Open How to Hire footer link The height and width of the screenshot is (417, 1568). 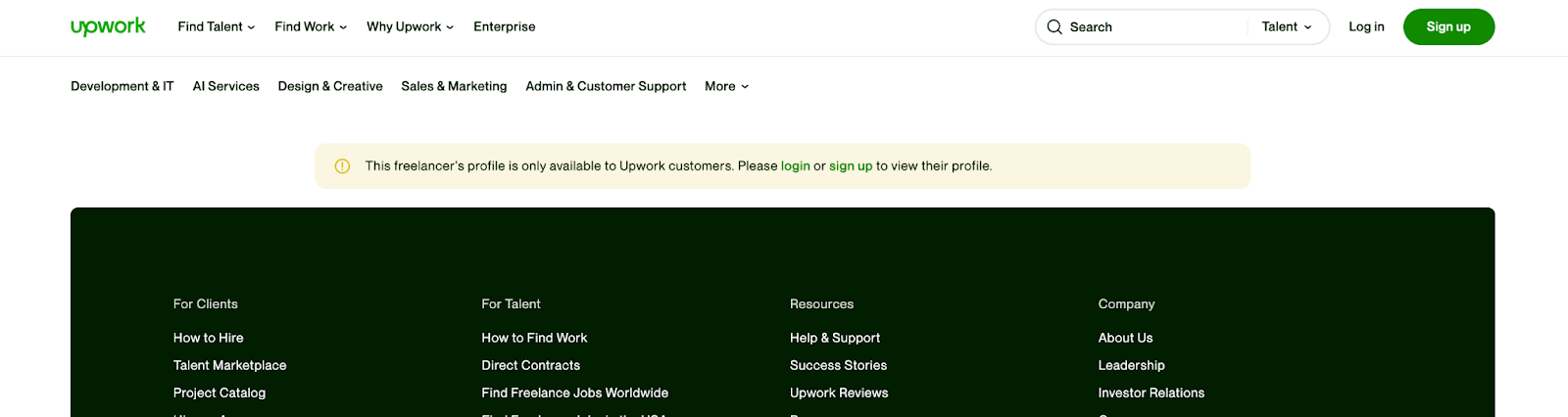tap(209, 338)
